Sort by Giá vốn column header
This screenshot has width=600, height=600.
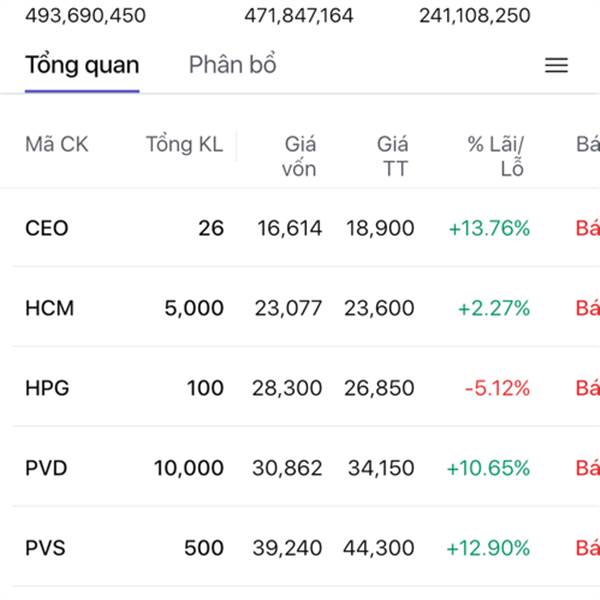299,156
